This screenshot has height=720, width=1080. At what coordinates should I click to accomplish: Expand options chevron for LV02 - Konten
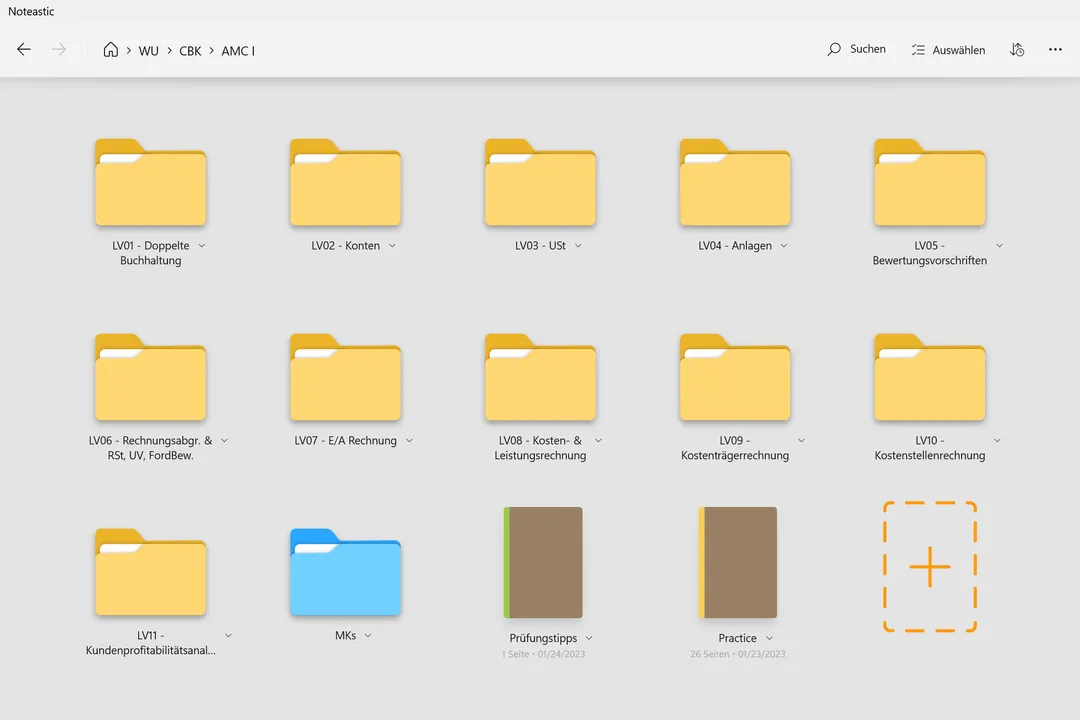392,246
